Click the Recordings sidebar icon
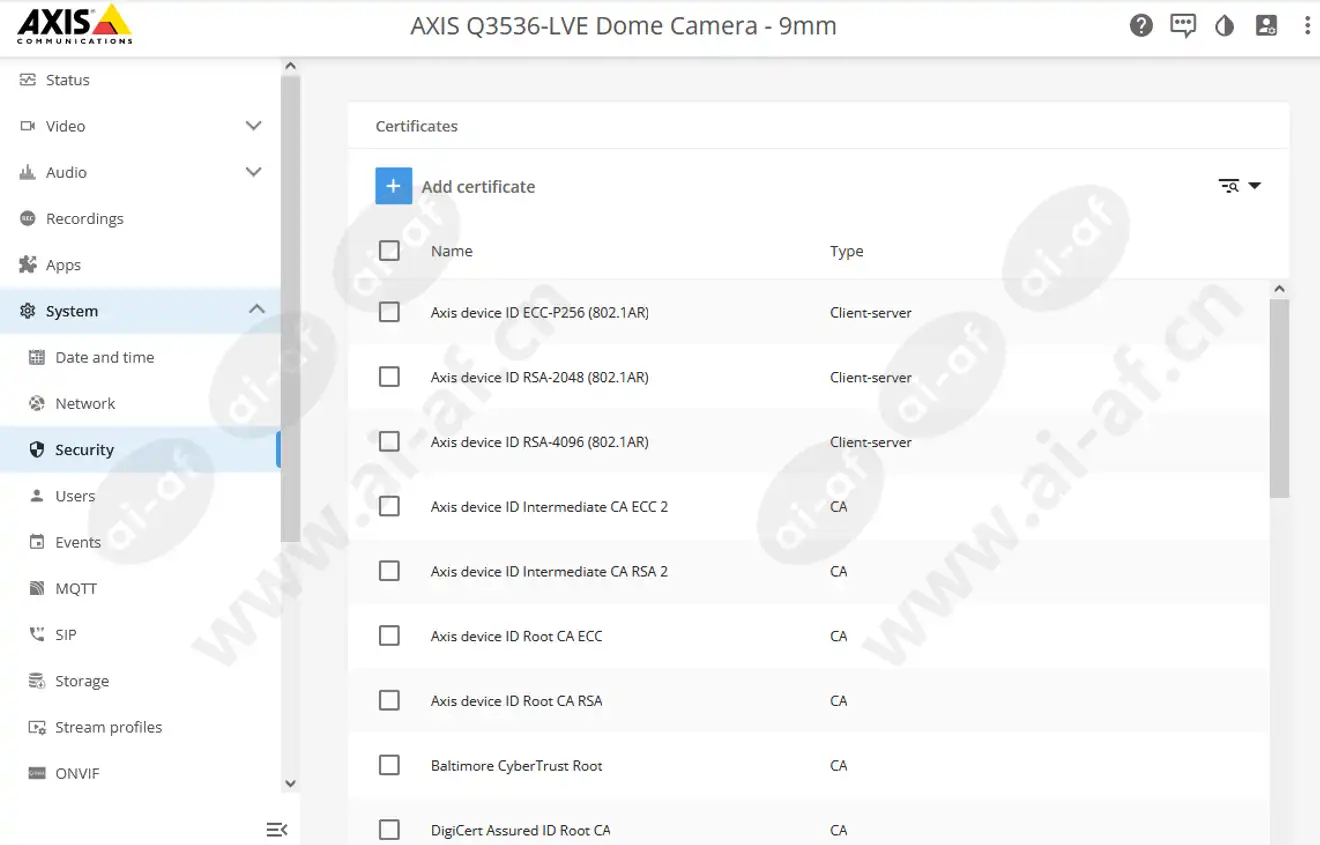The height and width of the screenshot is (845, 1320). [x=28, y=219]
